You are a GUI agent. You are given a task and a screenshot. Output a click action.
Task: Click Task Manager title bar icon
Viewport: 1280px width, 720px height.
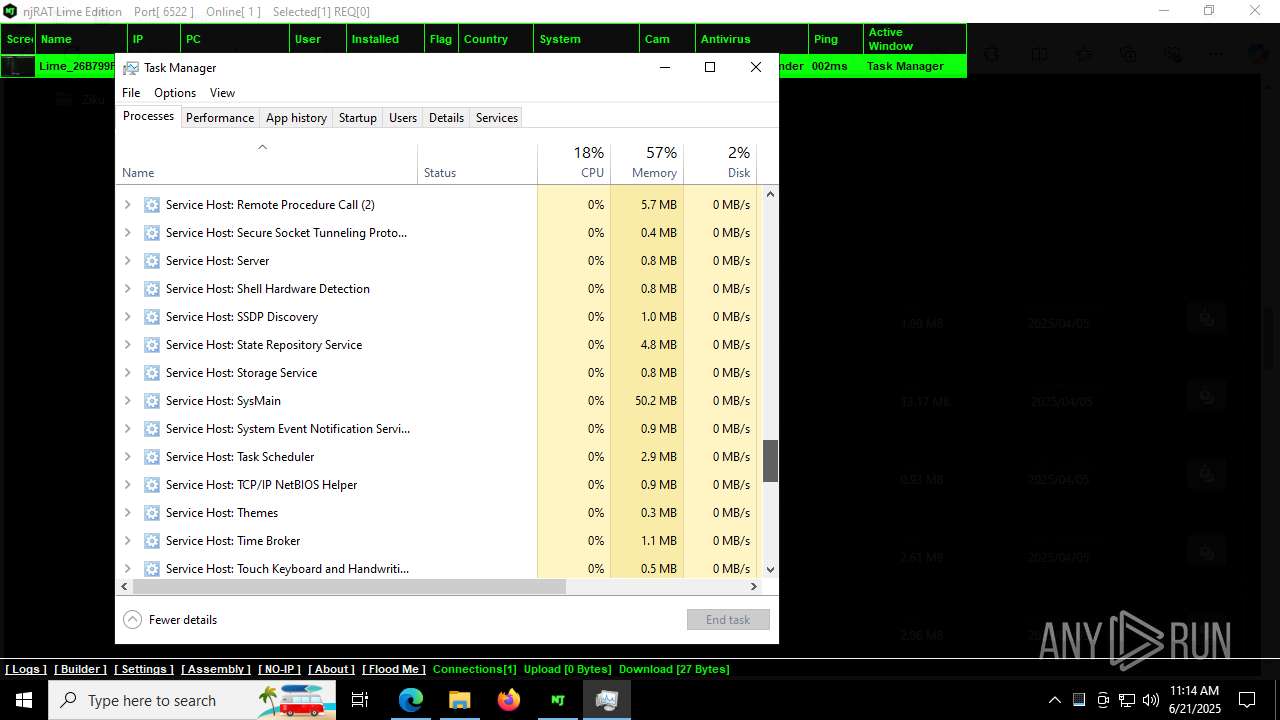[x=131, y=68]
